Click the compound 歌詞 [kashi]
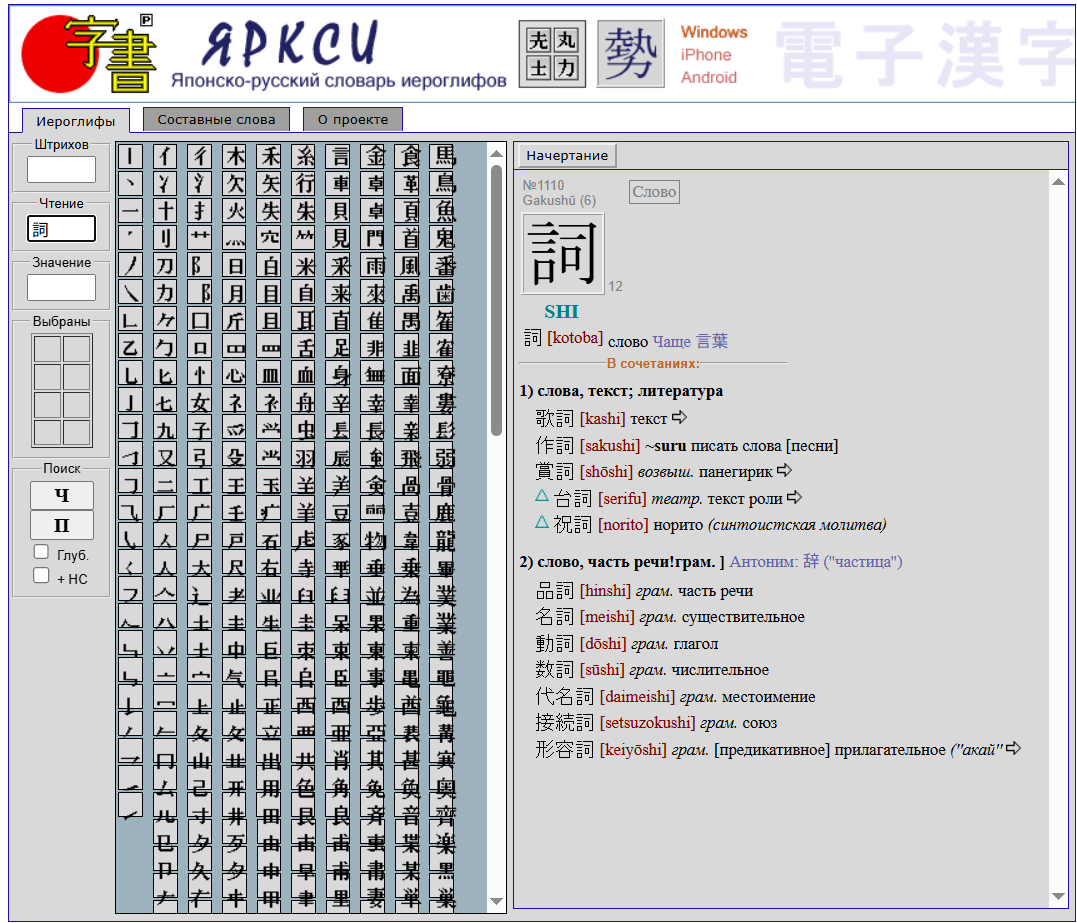Viewport: 1077px width, 923px height. click(x=580, y=418)
